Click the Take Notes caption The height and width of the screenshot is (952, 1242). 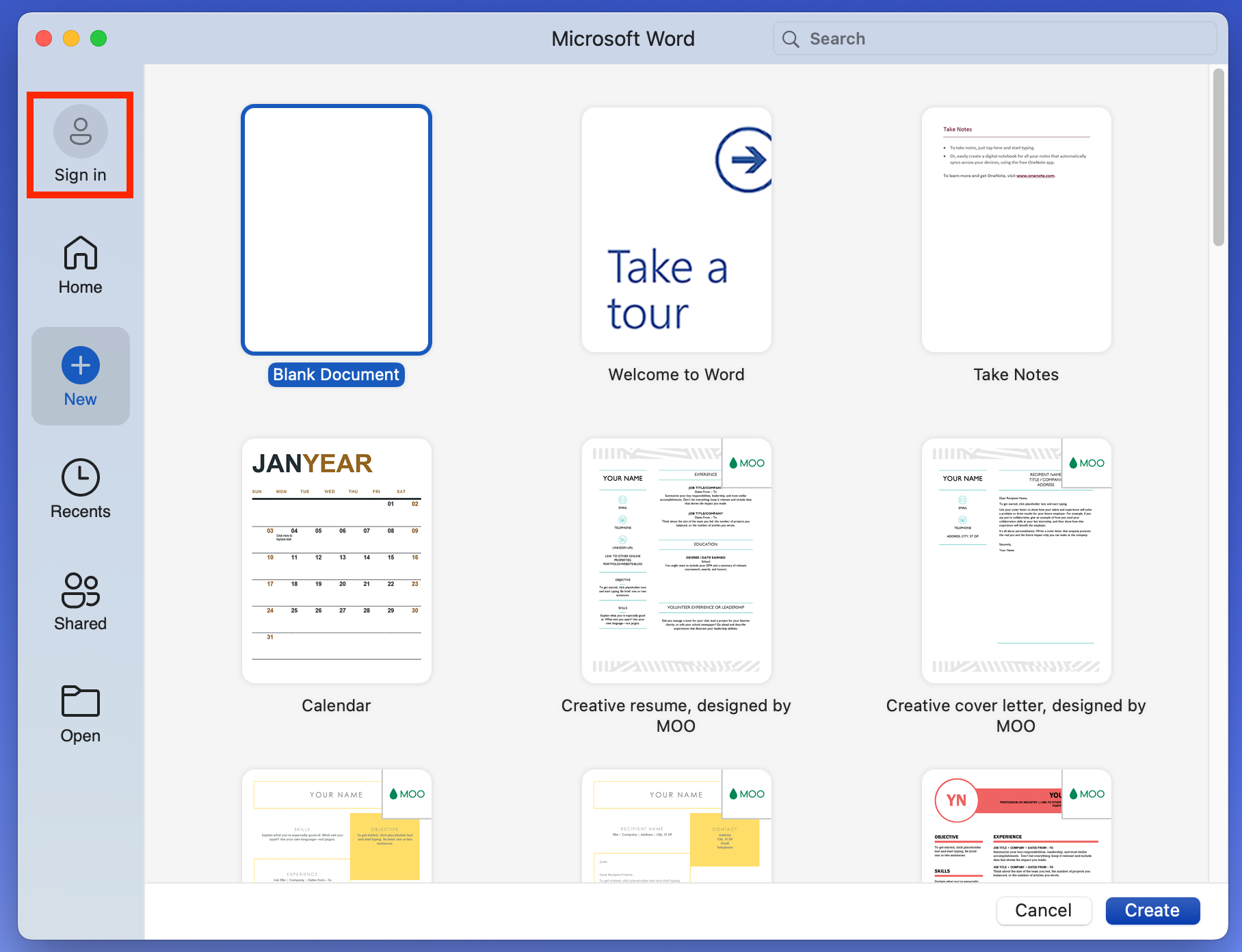pyautogui.click(x=1016, y=375)
